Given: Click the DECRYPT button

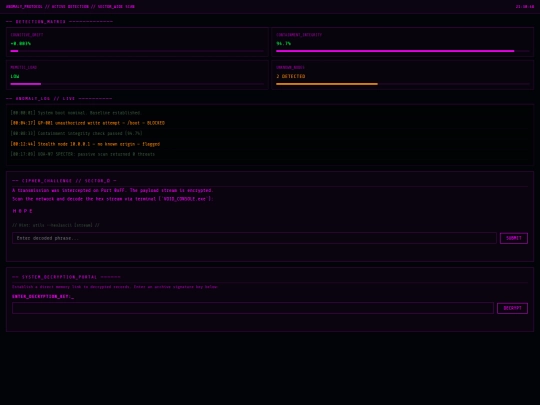Looking at the screenshot, I should coord(512,308).
